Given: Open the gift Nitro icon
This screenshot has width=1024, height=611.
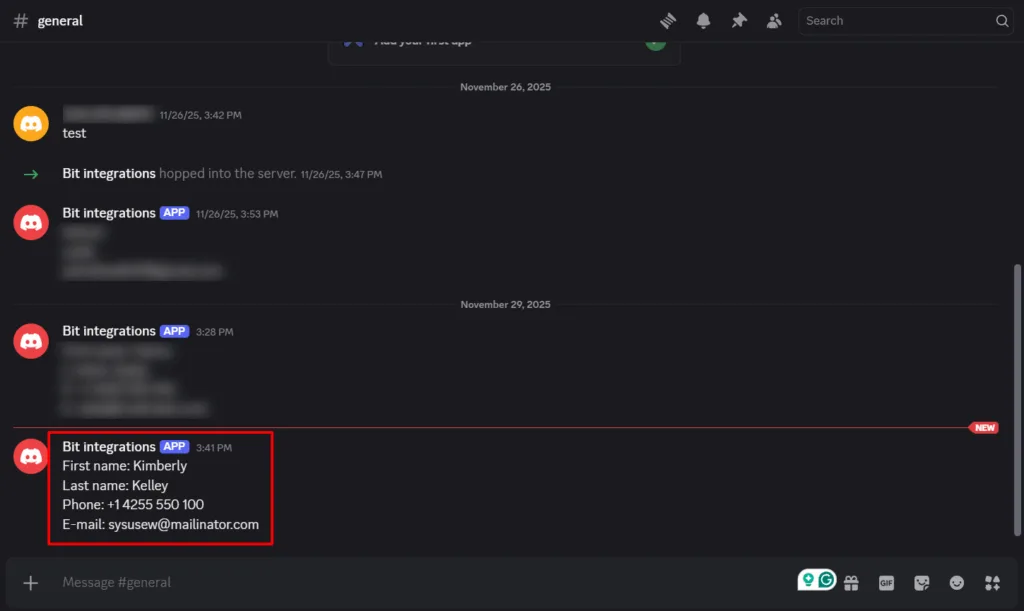Looking at the screenshot, I should coord(852,582).
